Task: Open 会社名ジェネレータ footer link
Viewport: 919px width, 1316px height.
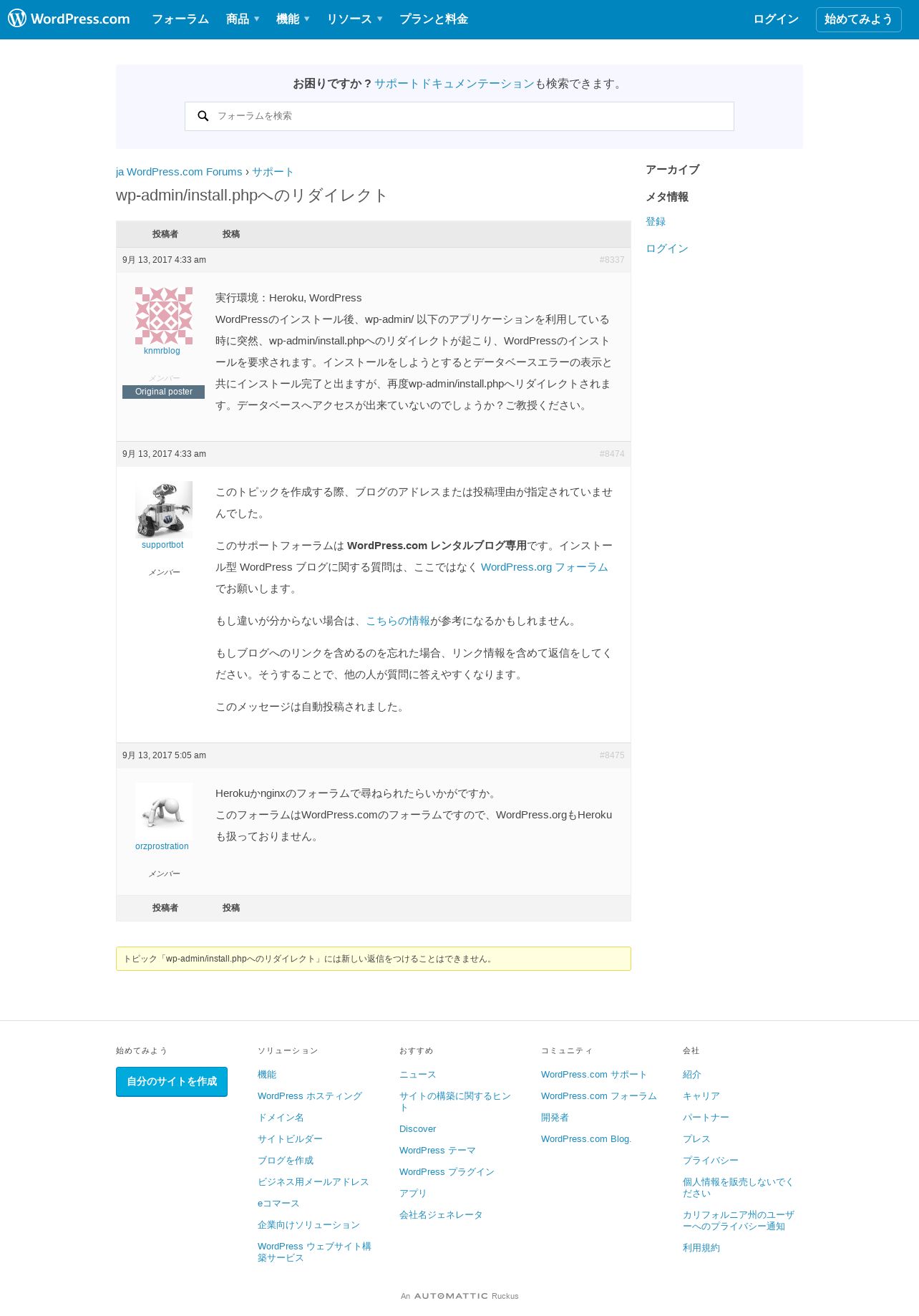Action: point(441,1215)
